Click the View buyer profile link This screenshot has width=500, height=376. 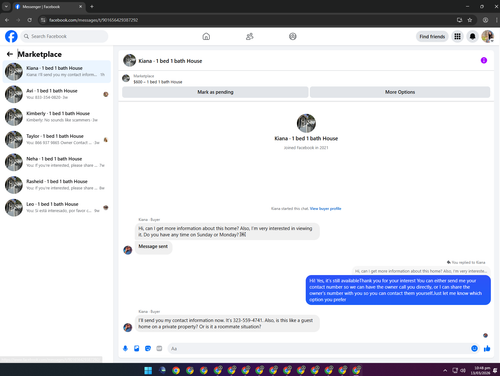pos(325,209)
